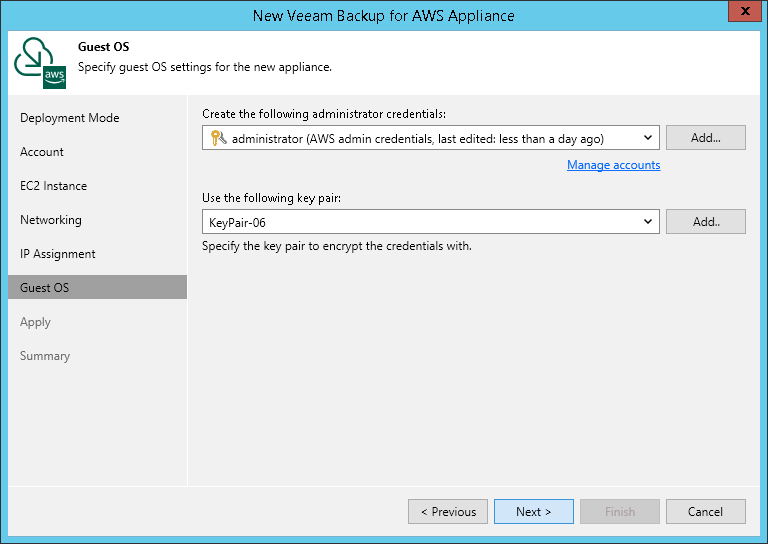768x544 pixels.
Task: Click the Veeam AWS appliance header icon
Action: click(40, 63)
